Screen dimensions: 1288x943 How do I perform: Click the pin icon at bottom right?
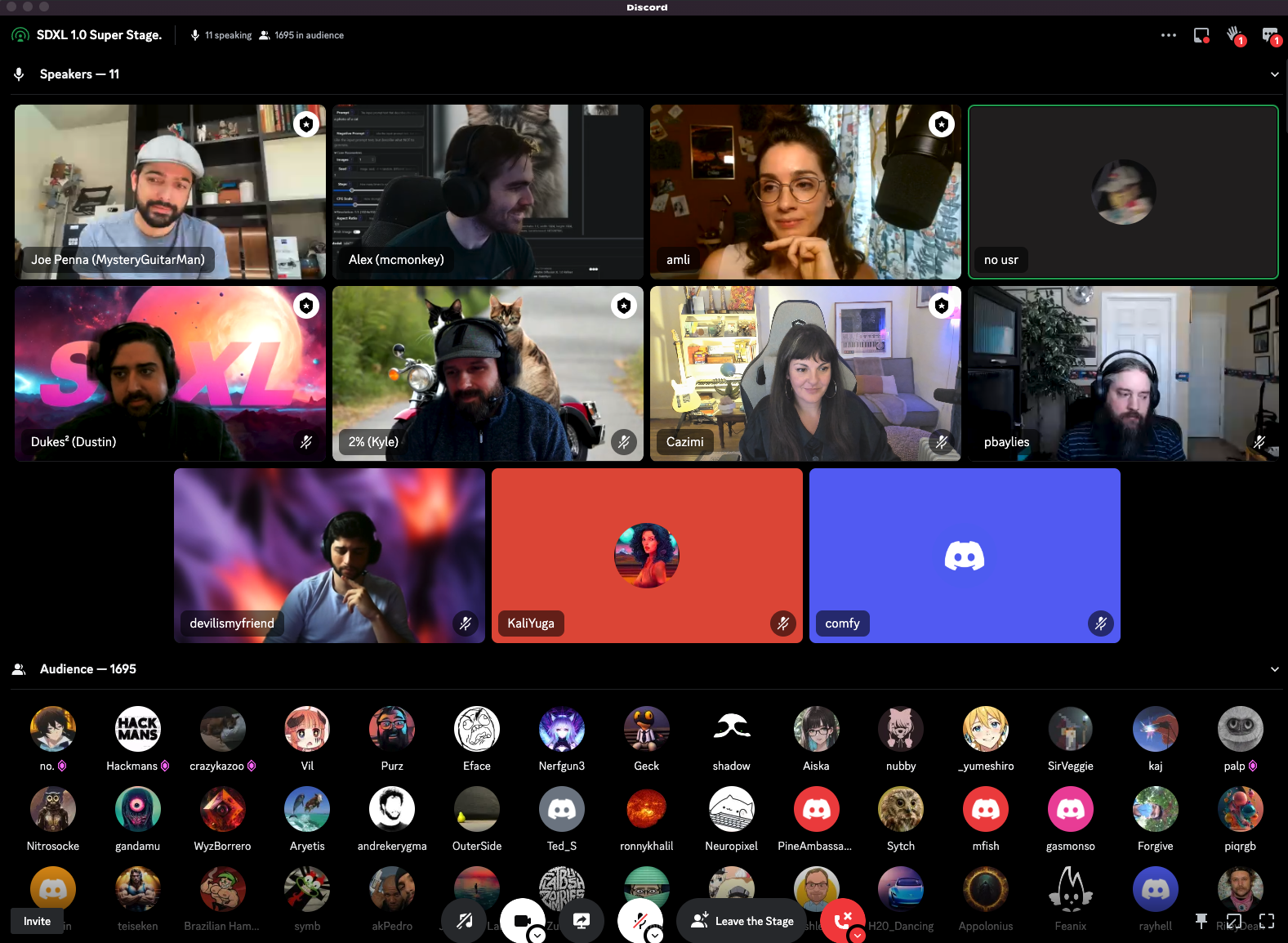[x=1201, y=921]
